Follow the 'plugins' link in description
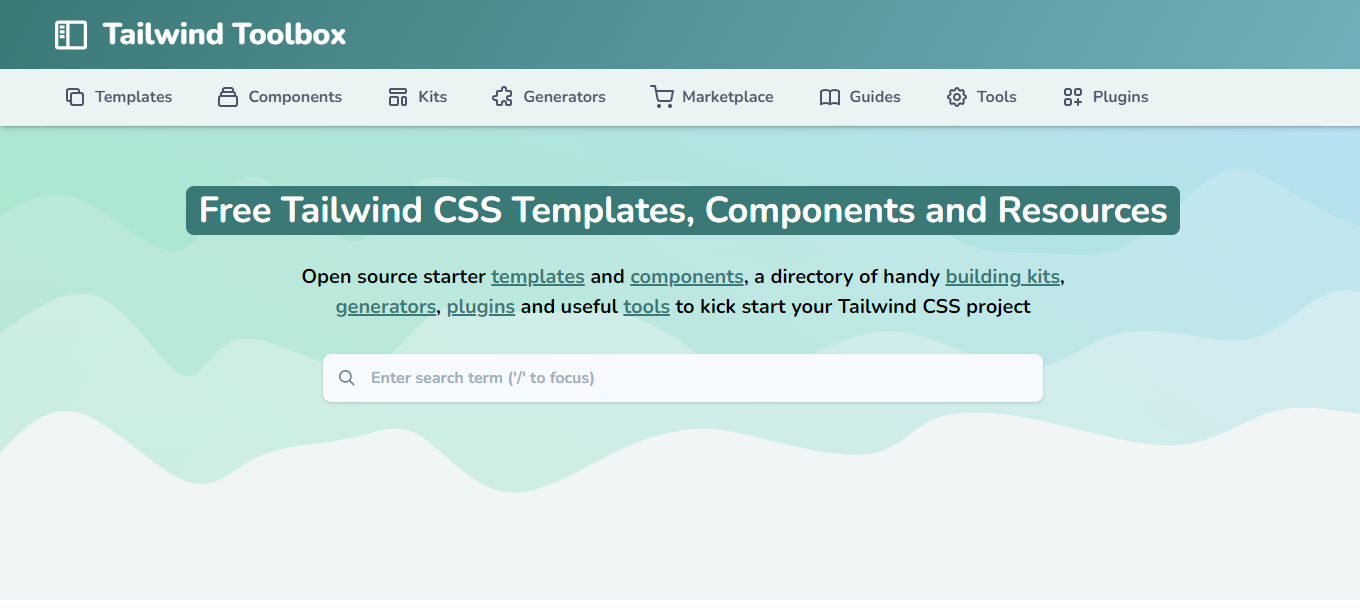Screen dimensions: 1360x608 coord(481,307)
